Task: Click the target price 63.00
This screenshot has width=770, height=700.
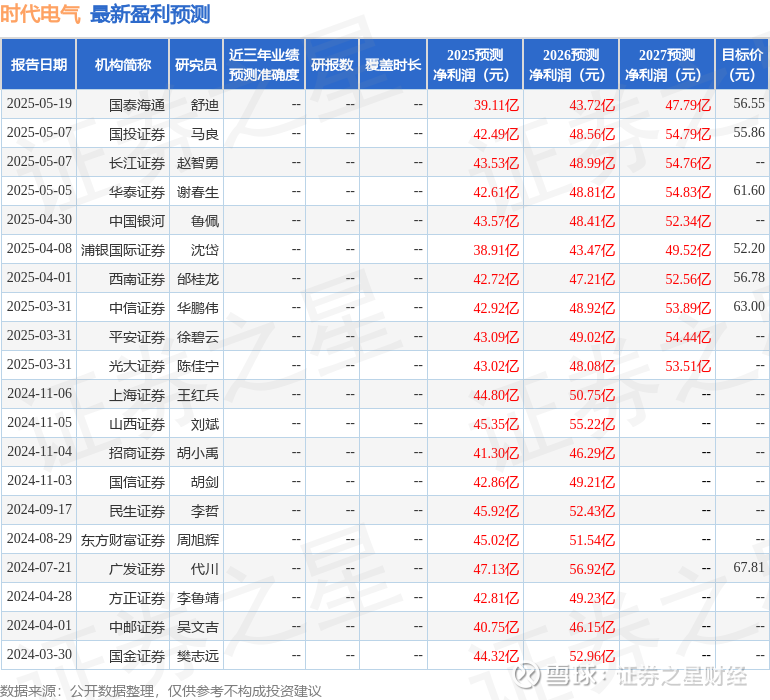Action: [x=749, y=307]
